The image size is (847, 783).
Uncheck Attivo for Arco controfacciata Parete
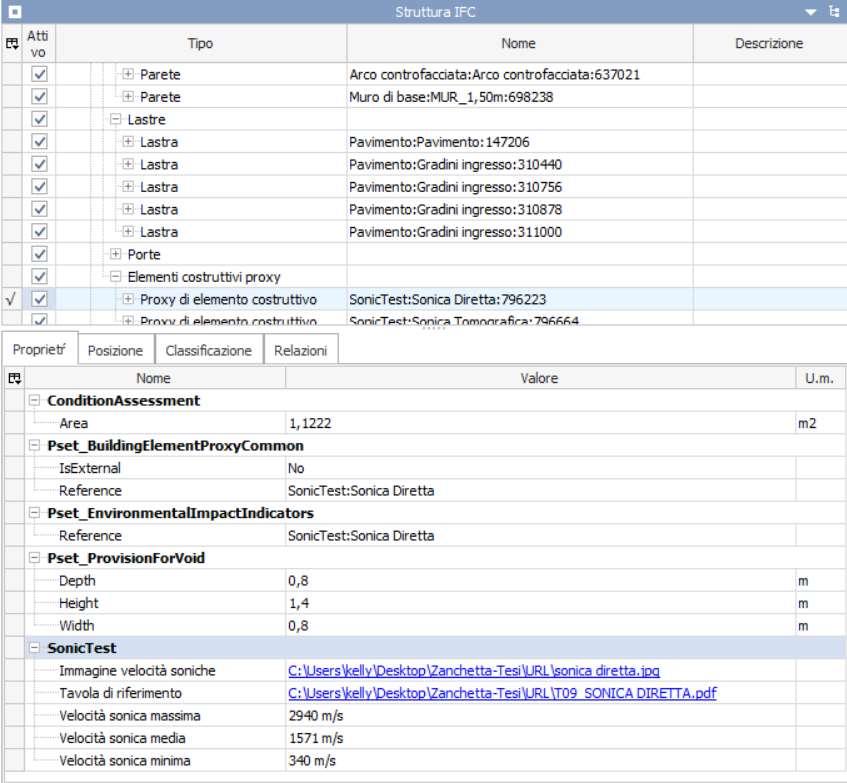(40, 75)
